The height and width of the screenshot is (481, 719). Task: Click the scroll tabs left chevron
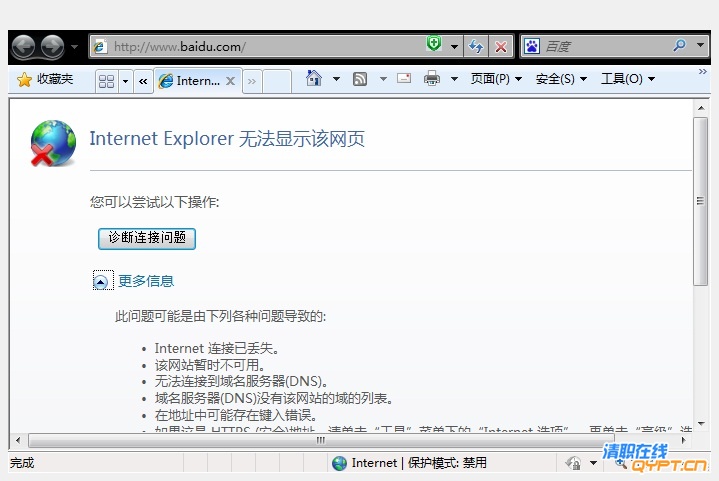pos(143,82)
